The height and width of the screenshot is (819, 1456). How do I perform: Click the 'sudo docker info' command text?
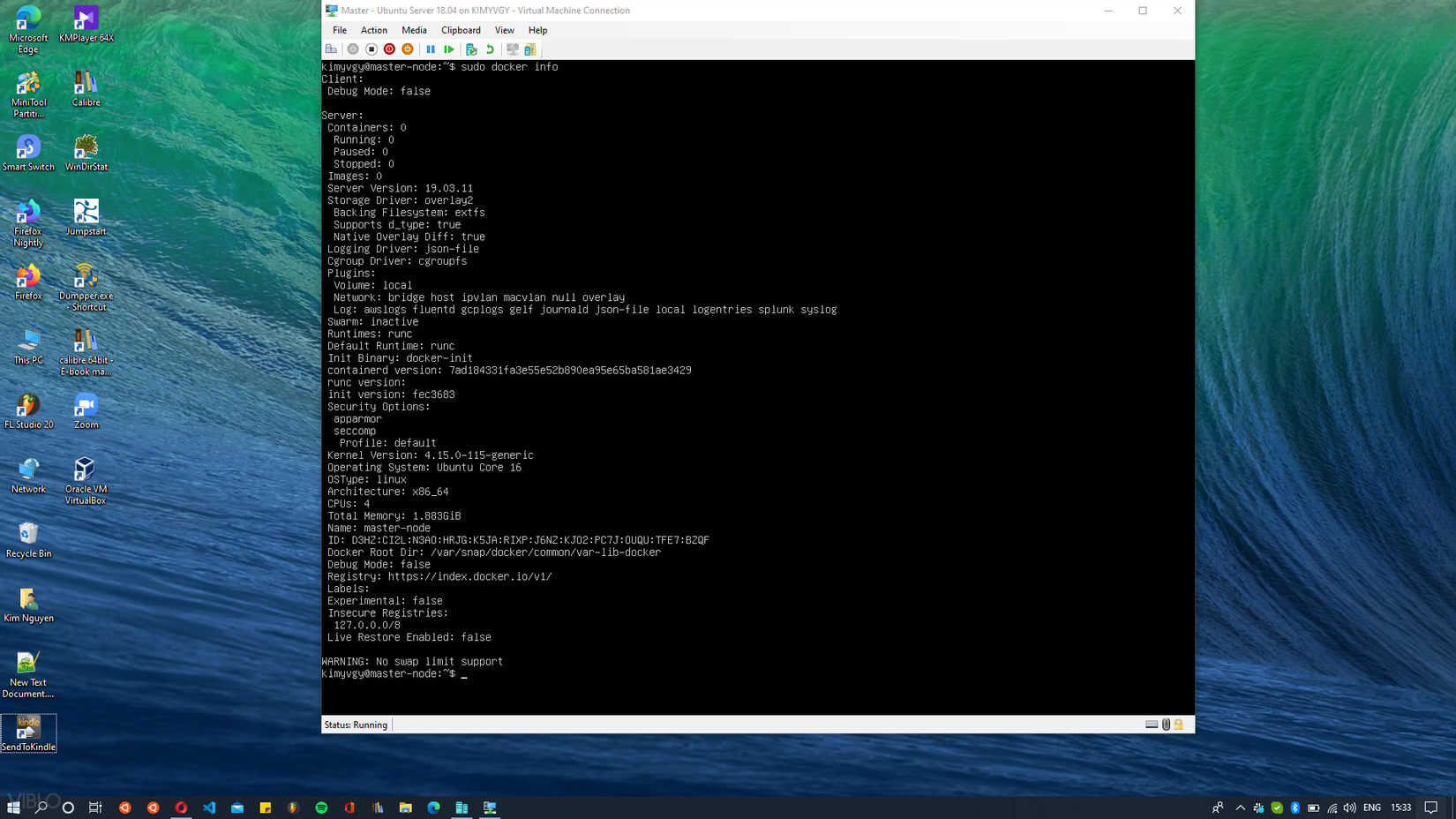509,67
